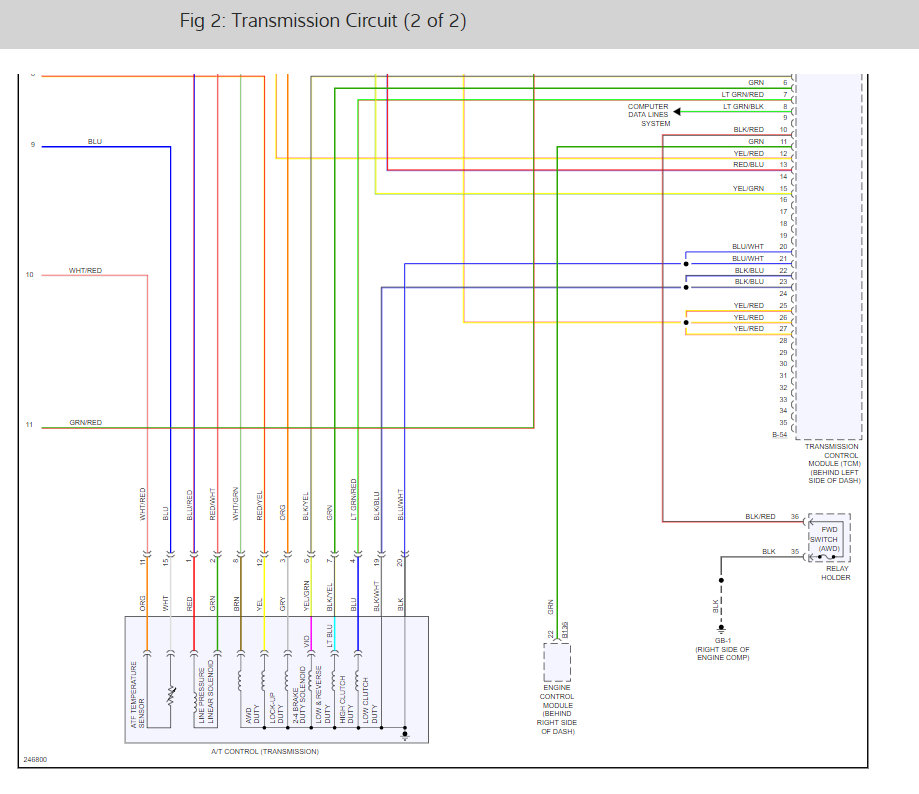This screenshot has height=794, width=919.
Task: Click the COMPUTER DATA LINES SYSTEM label
Action: pos(649,115)
